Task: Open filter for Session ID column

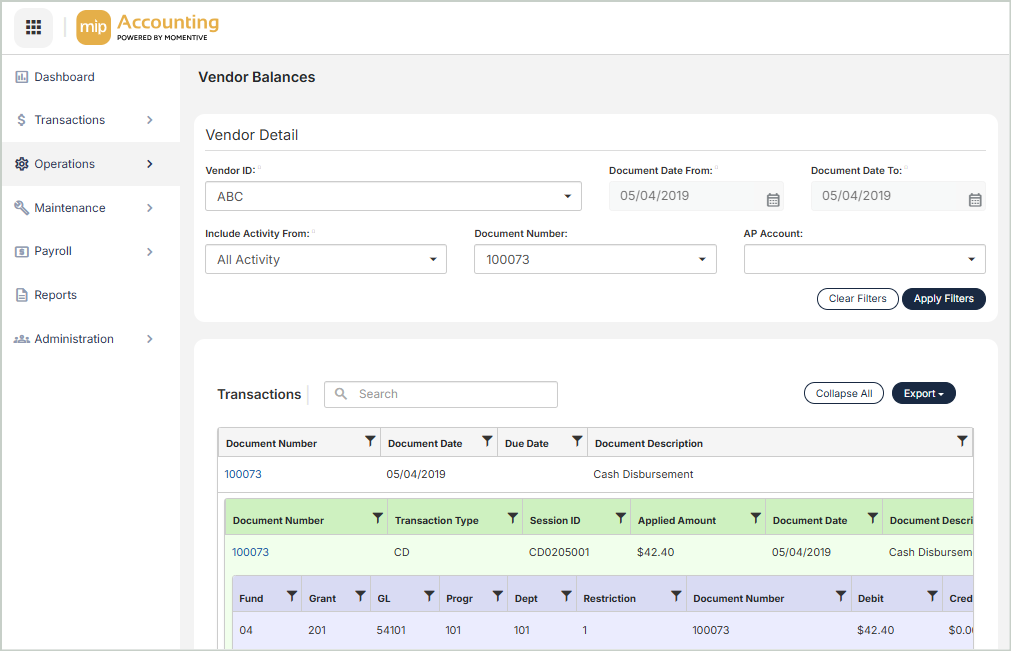Action: tap(620, 518)
